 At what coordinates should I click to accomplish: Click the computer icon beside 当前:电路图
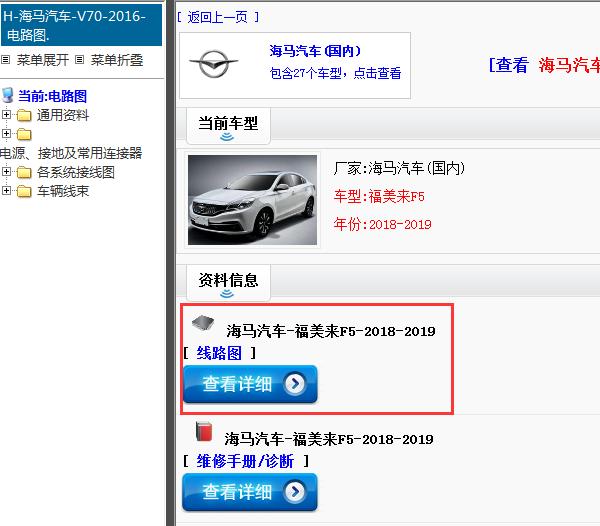coord(8,96)
